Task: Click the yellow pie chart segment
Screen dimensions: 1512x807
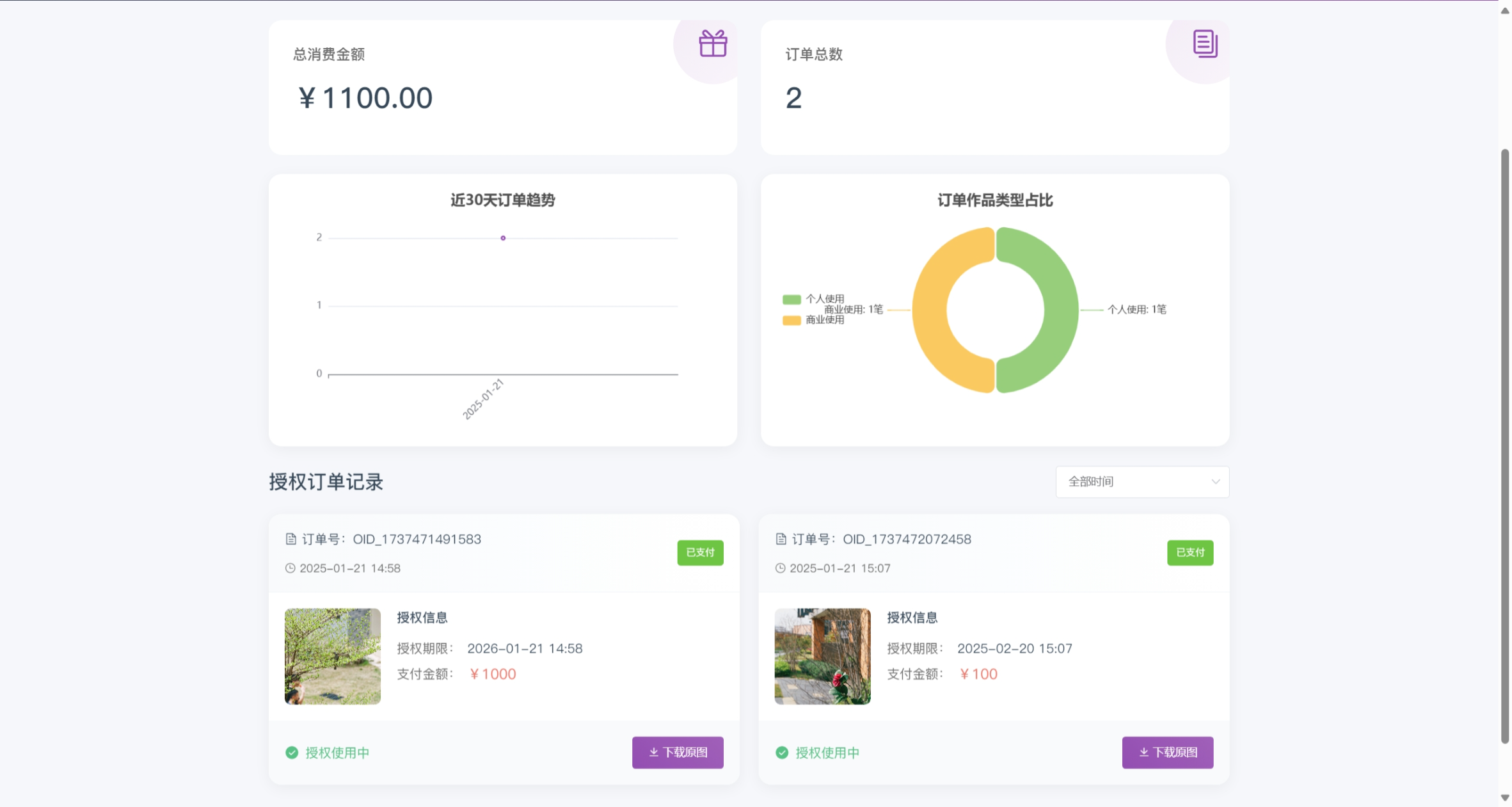Action: click(x=931, y=310)
